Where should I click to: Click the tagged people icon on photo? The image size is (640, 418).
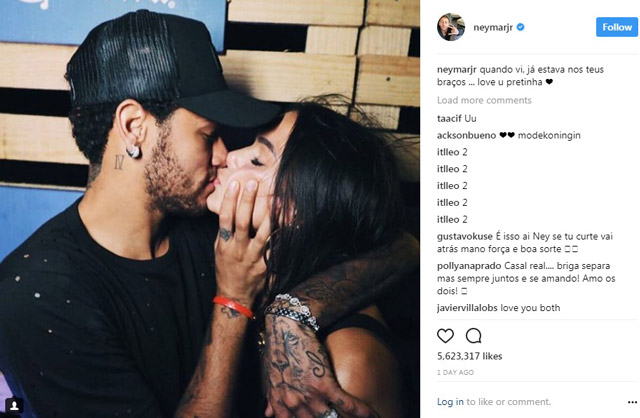pyautogui.click(x=14, y=405)
